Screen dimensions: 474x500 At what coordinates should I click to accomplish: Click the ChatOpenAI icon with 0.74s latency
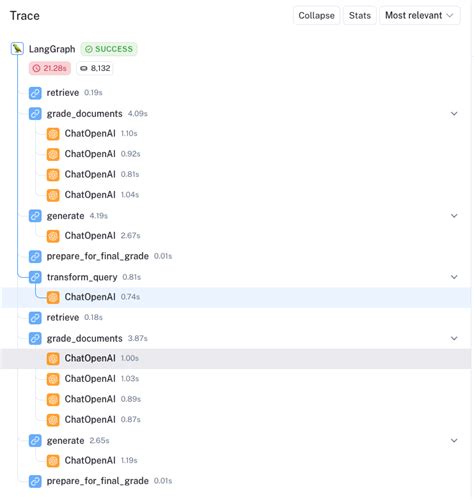click(53, 297)
